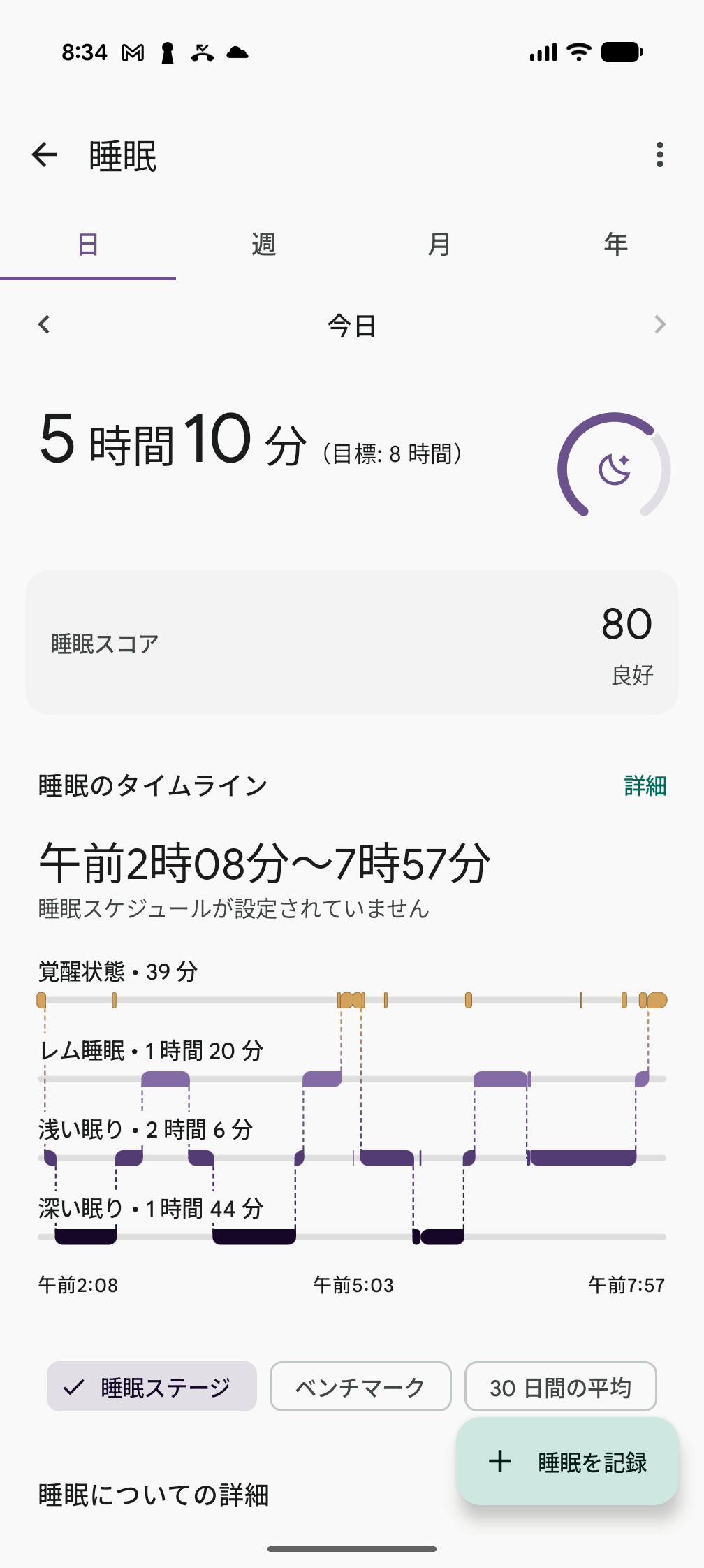
Task: Open the 詳細 link for sleep timeline
Action: [x=645, y=786]
